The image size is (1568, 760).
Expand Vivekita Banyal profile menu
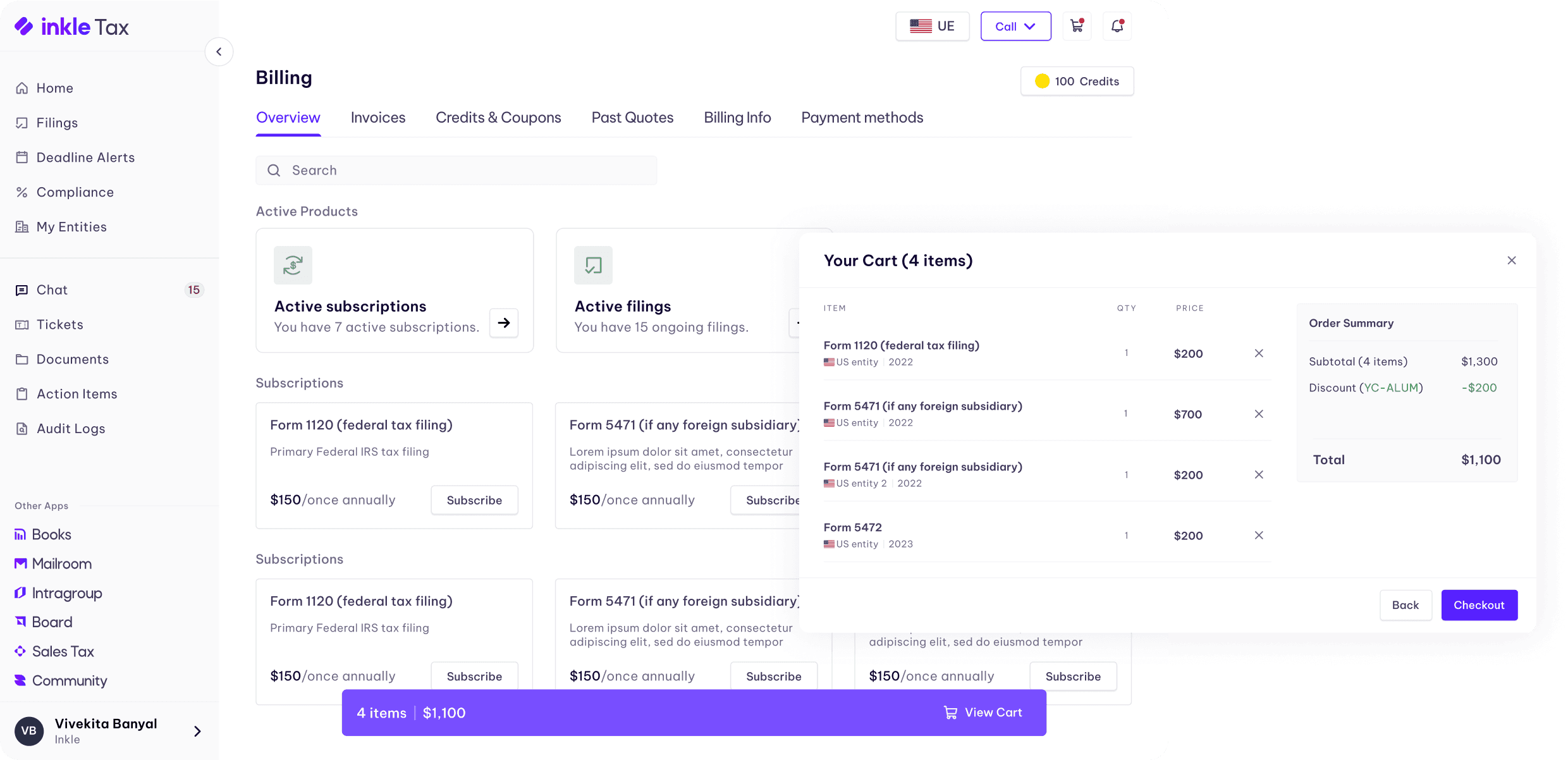pos(197,732)
